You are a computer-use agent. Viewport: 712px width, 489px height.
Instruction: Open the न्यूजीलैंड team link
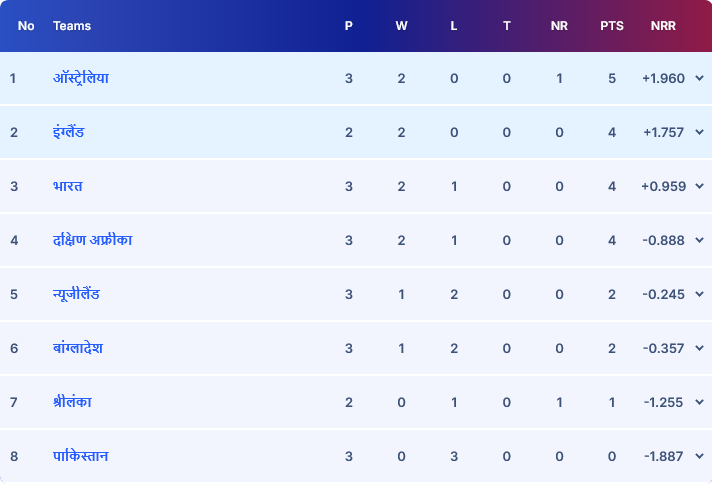point(76,294)
